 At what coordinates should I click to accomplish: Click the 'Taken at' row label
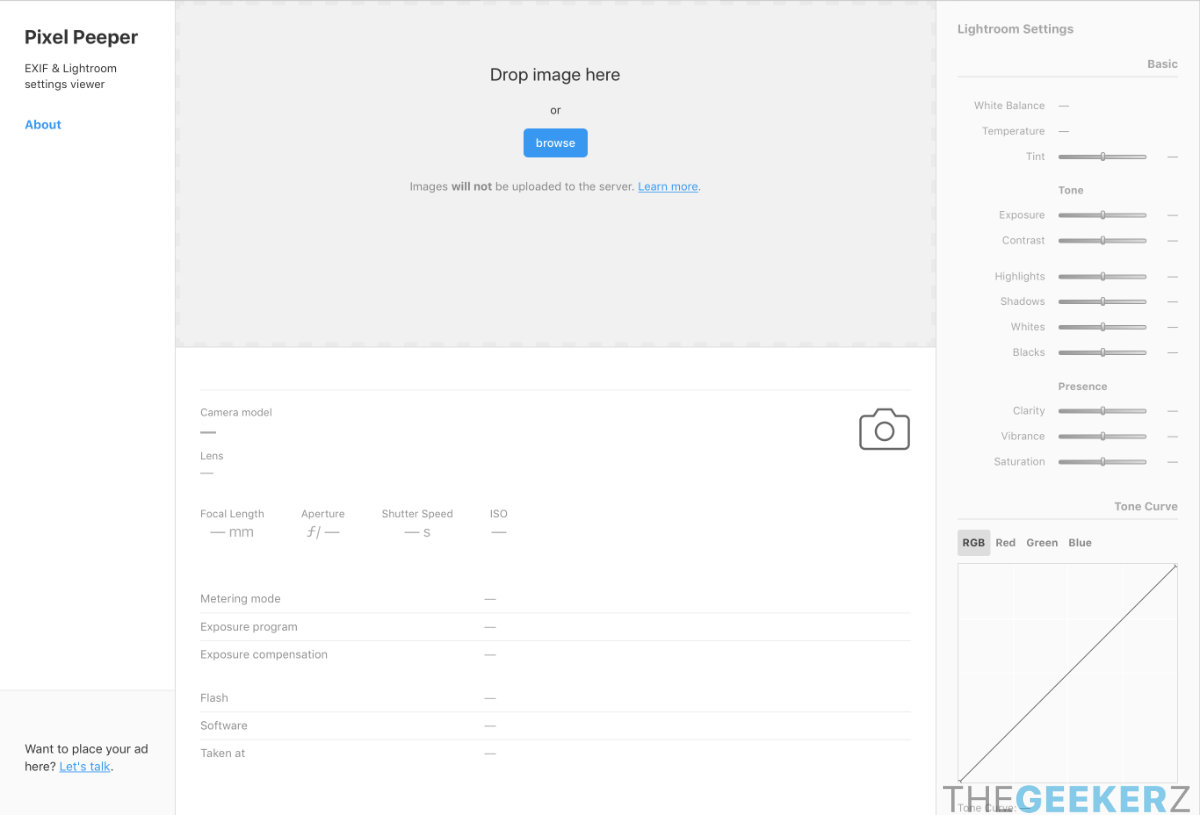coord(222,753)
